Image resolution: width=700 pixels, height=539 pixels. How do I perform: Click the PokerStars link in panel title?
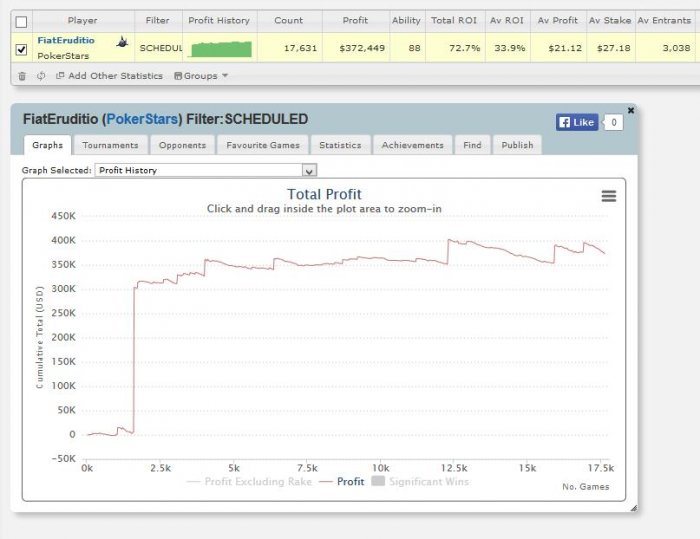pyautogui.click(x=142, y=119)
